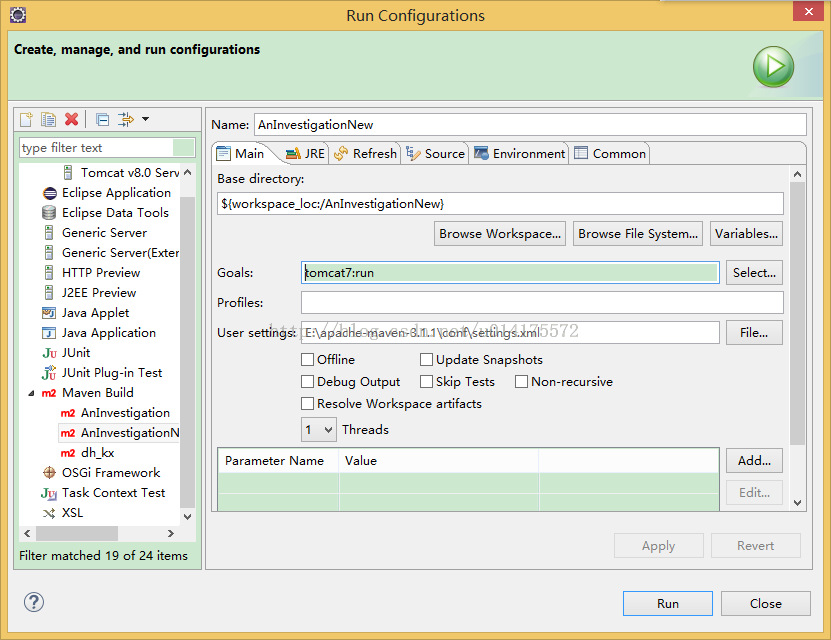The image size is (831, 640).
Task: Click the Task Context Test icon
Action: point(49,493)
